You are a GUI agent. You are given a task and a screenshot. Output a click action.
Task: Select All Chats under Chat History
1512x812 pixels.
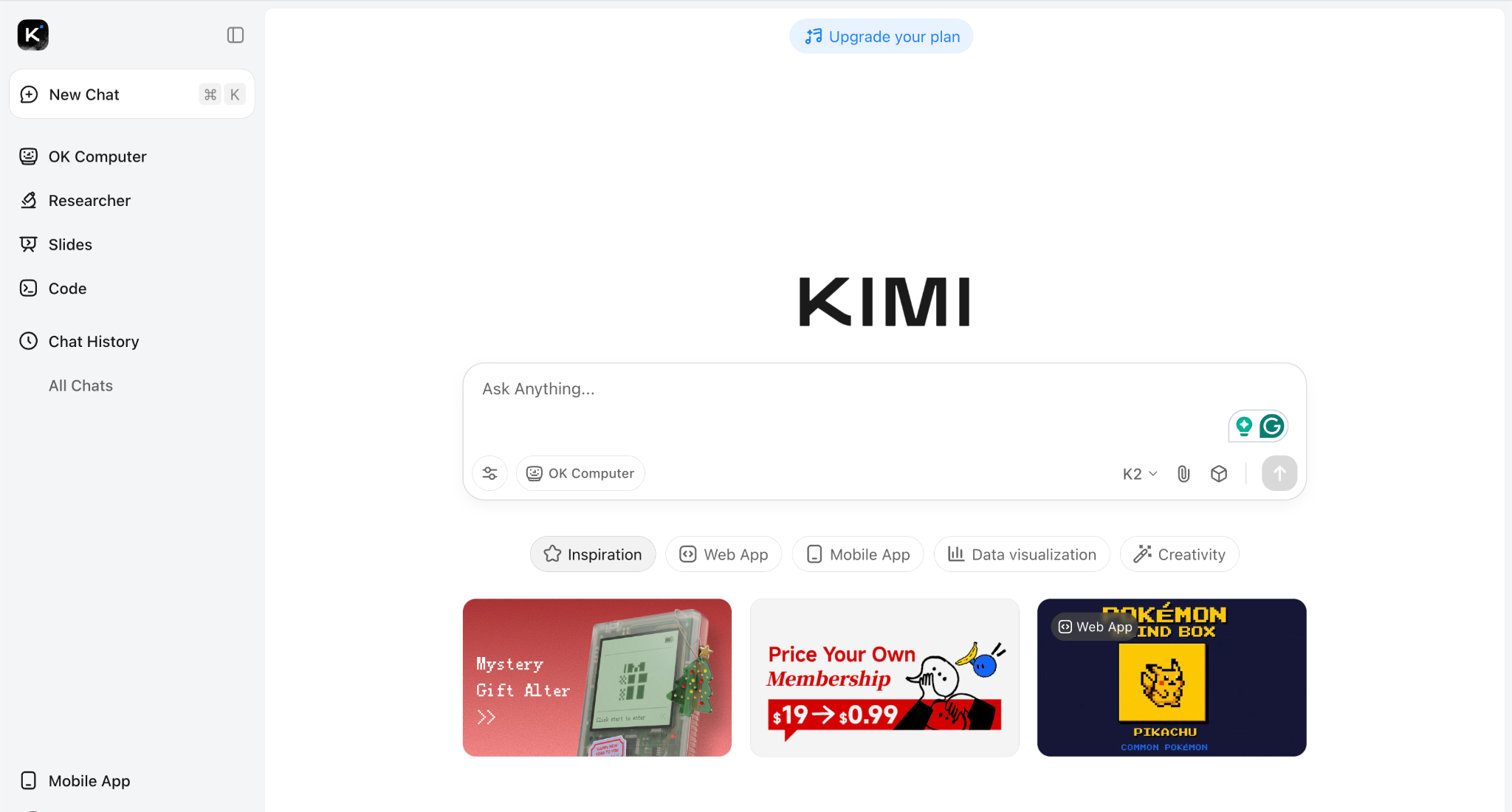click(80, 385)
